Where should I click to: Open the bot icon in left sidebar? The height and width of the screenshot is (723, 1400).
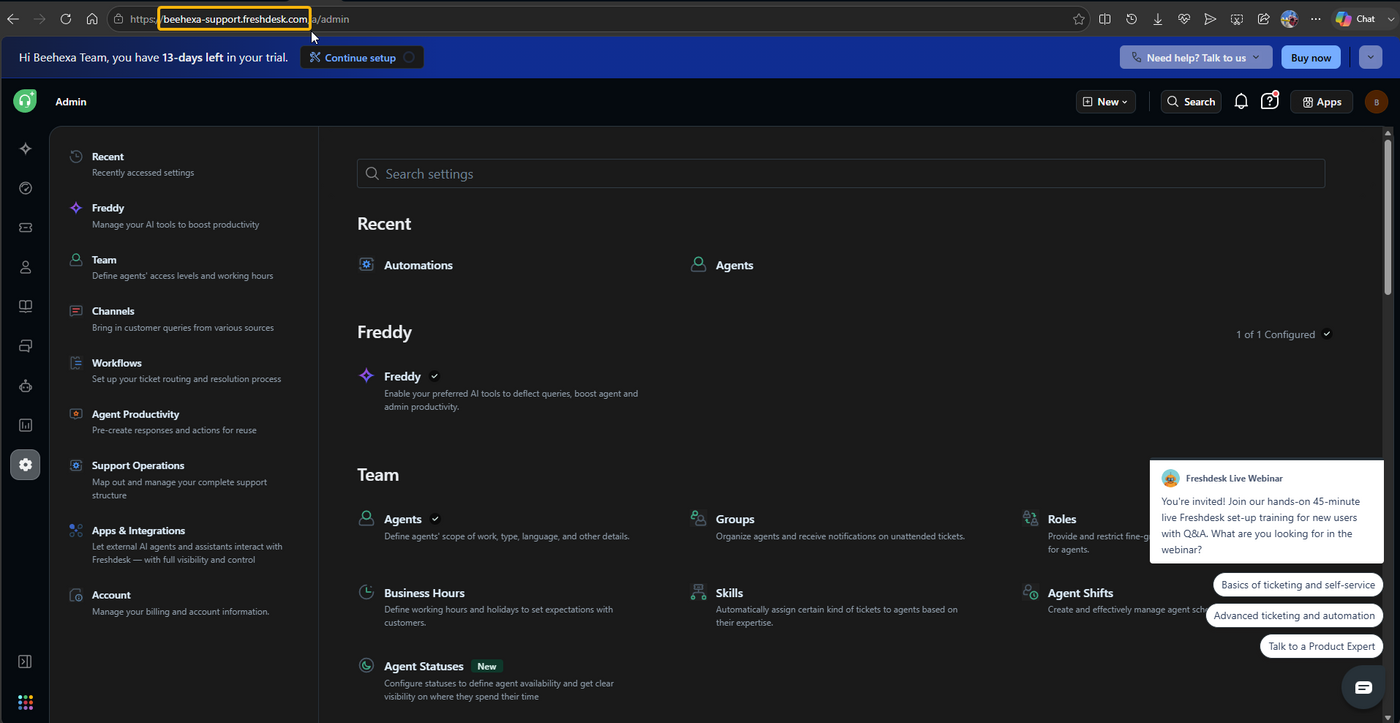[x=25, y=386]
